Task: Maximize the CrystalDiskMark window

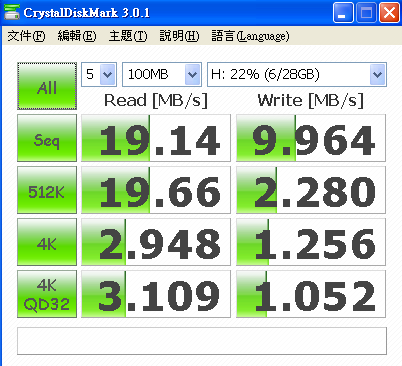Action: pos(366,13)
